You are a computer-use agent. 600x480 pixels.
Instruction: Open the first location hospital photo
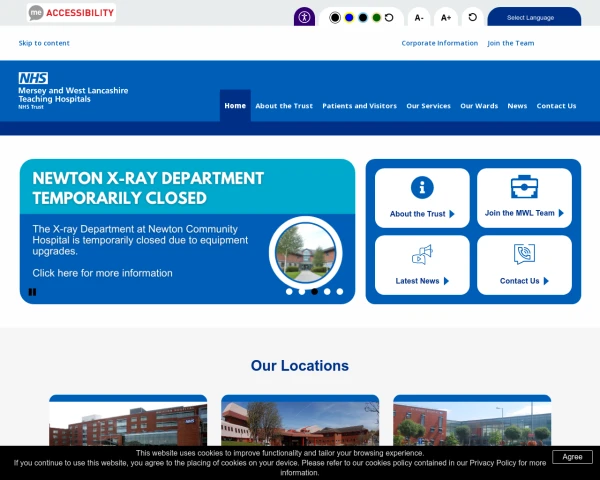coord(128,423)
